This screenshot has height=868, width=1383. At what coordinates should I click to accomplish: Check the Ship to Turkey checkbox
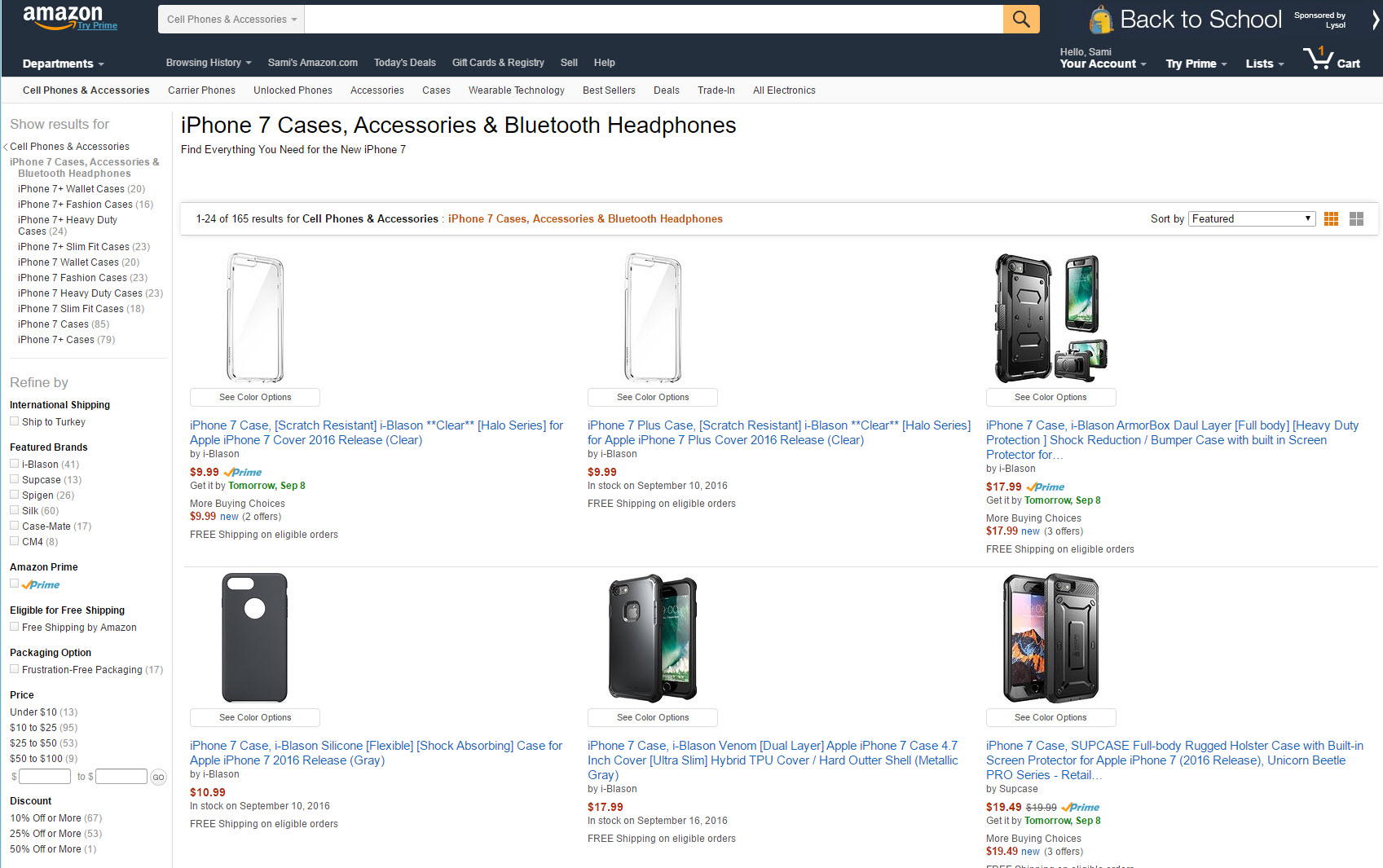coord(15,421)
